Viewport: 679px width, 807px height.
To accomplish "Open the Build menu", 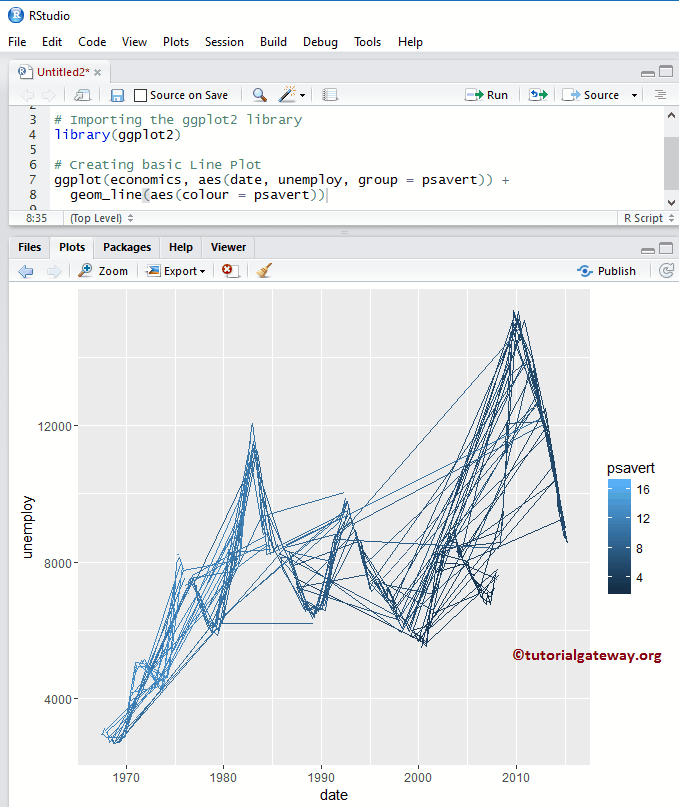I will [x=273, y=42].
